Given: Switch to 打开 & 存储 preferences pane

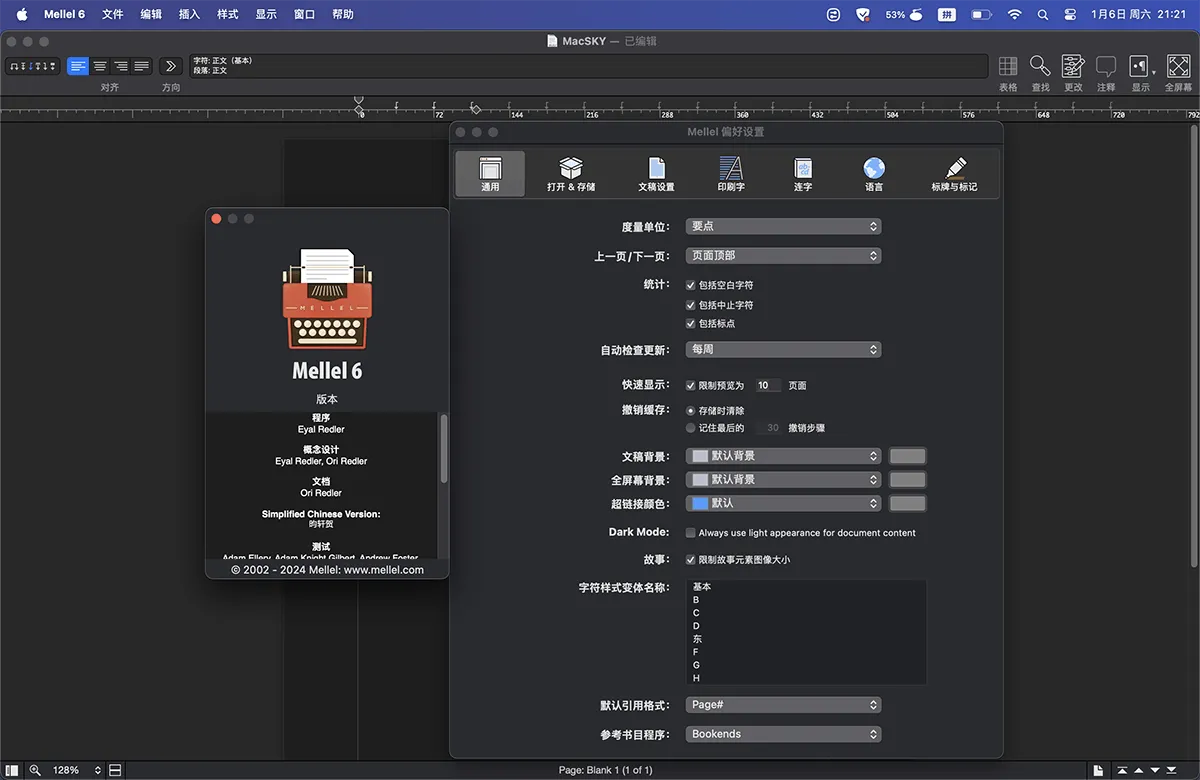Looking at the screenshot, I should [x=571, y=173].
